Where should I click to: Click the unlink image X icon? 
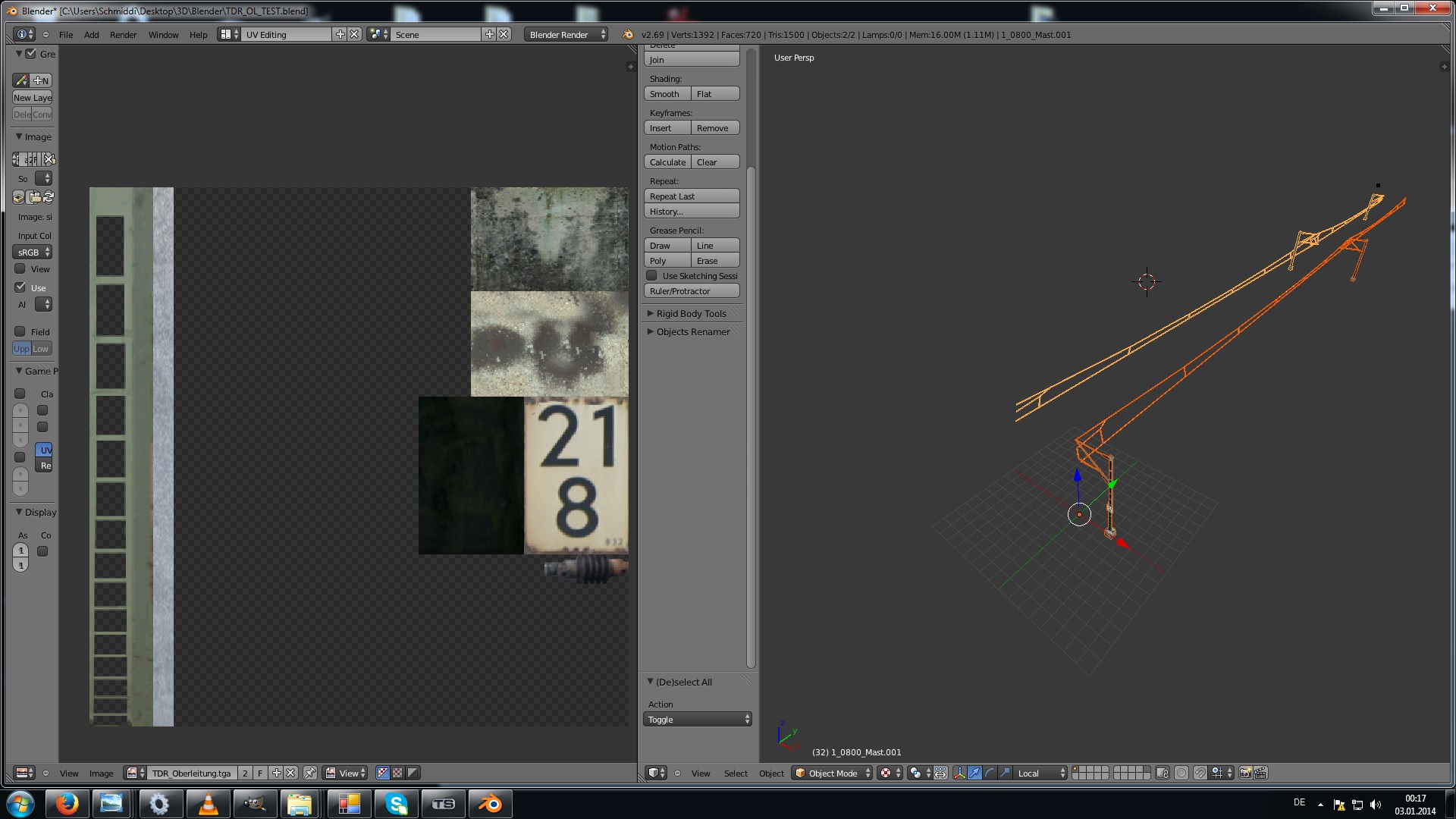290,773
